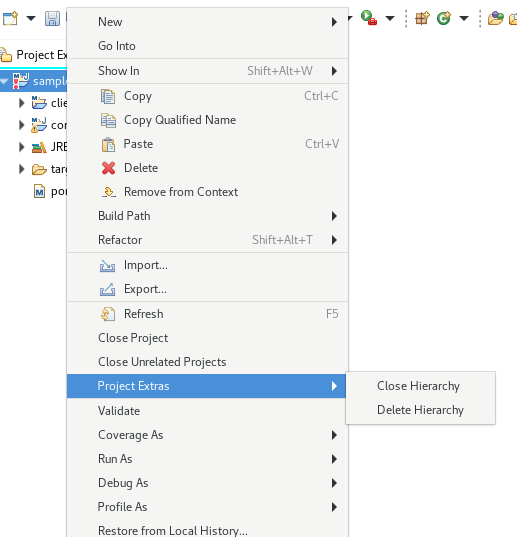Click the Run Last Tool toolbar icon

[369, 17]
